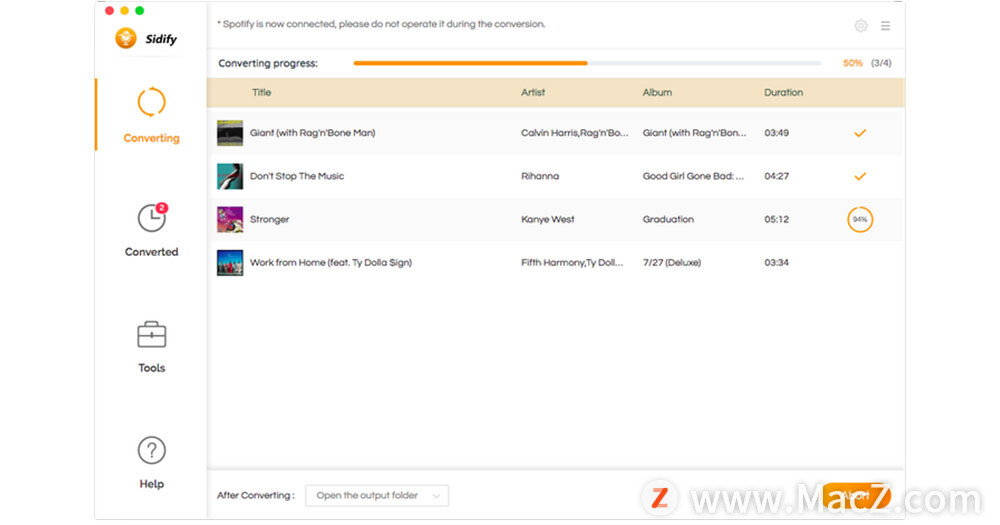Click artist Calvin Harris,Rag'n'Bo...
The width and height of the screenshot is (1000, 525).
[x=574, y=133]
